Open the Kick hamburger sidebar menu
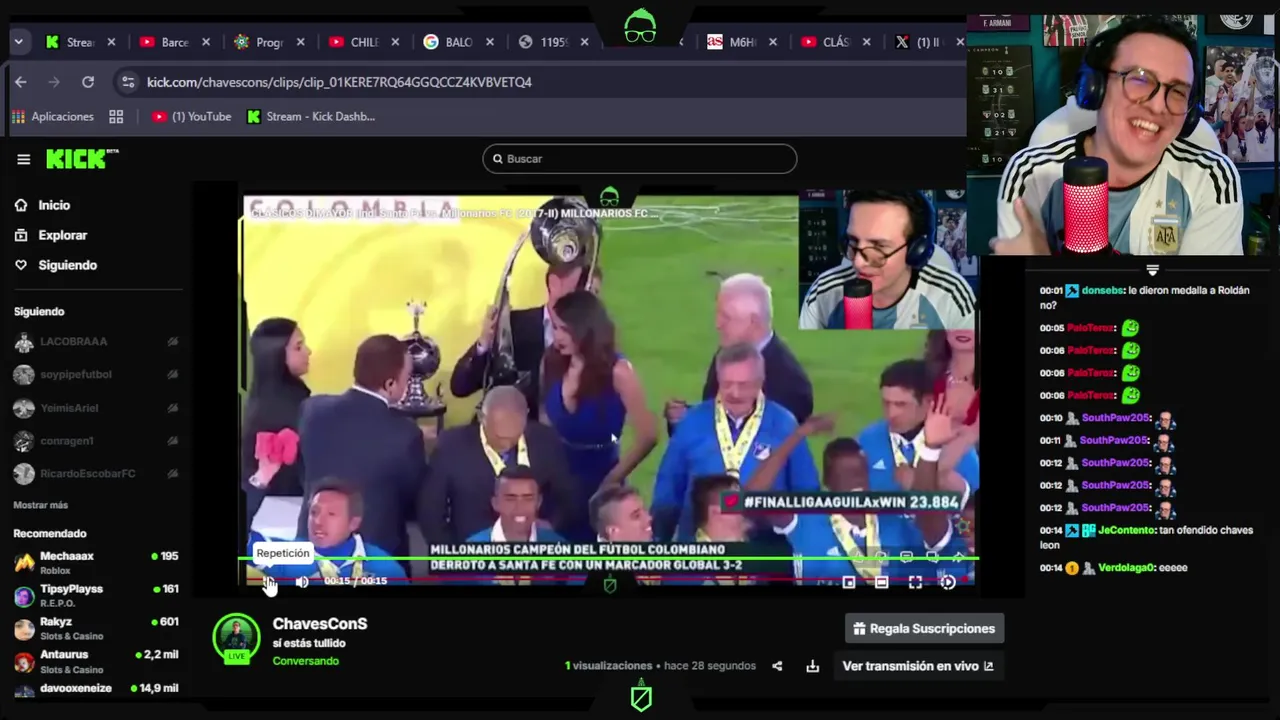Viewport: 1280px width, 720px height. coord(24,159)
